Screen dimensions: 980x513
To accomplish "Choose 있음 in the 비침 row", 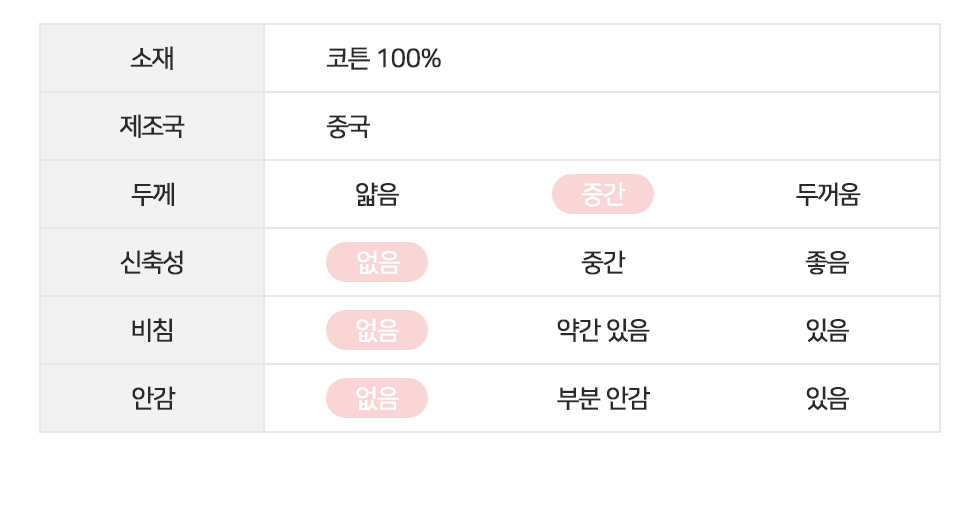I will tap(827, 331).
